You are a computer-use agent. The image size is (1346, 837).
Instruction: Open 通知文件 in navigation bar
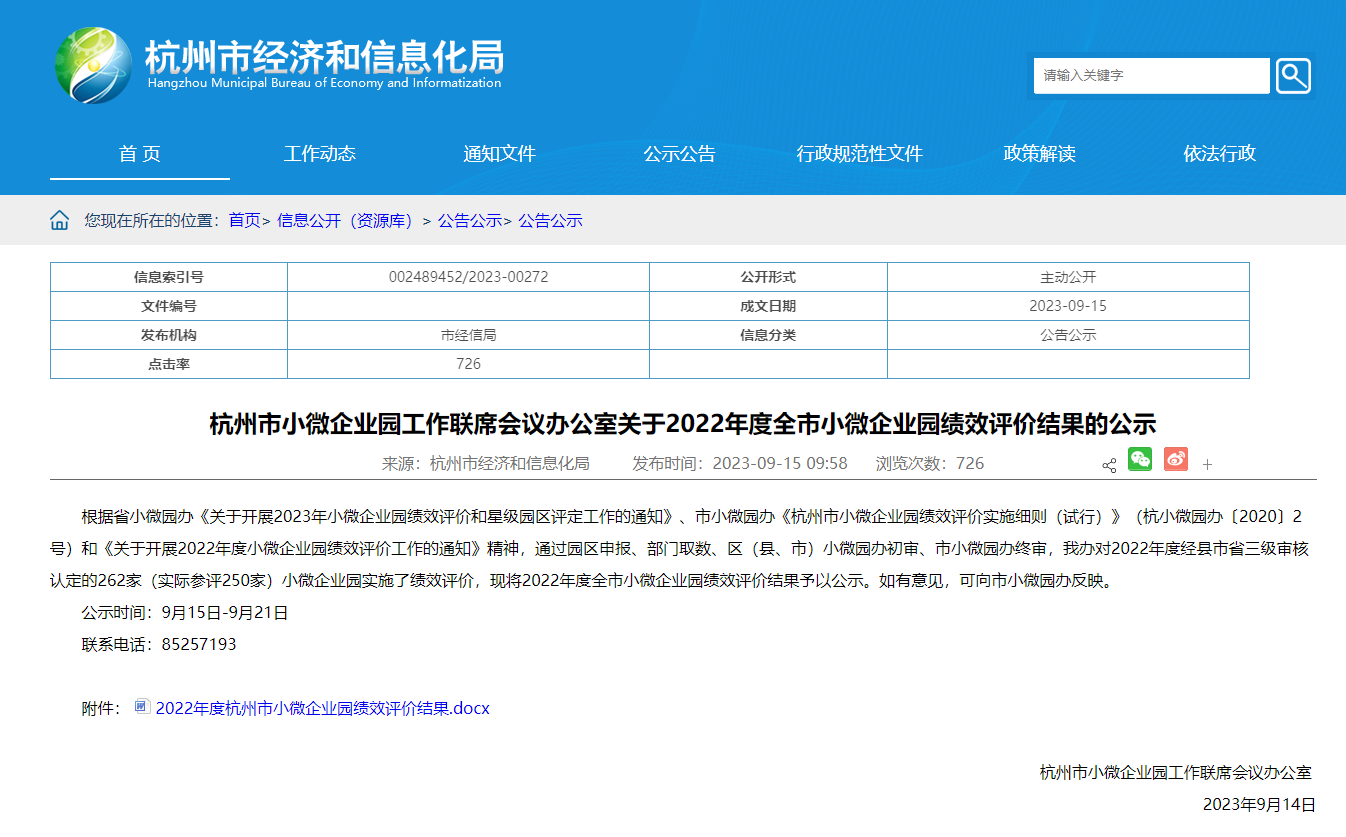tap(500, 154)
